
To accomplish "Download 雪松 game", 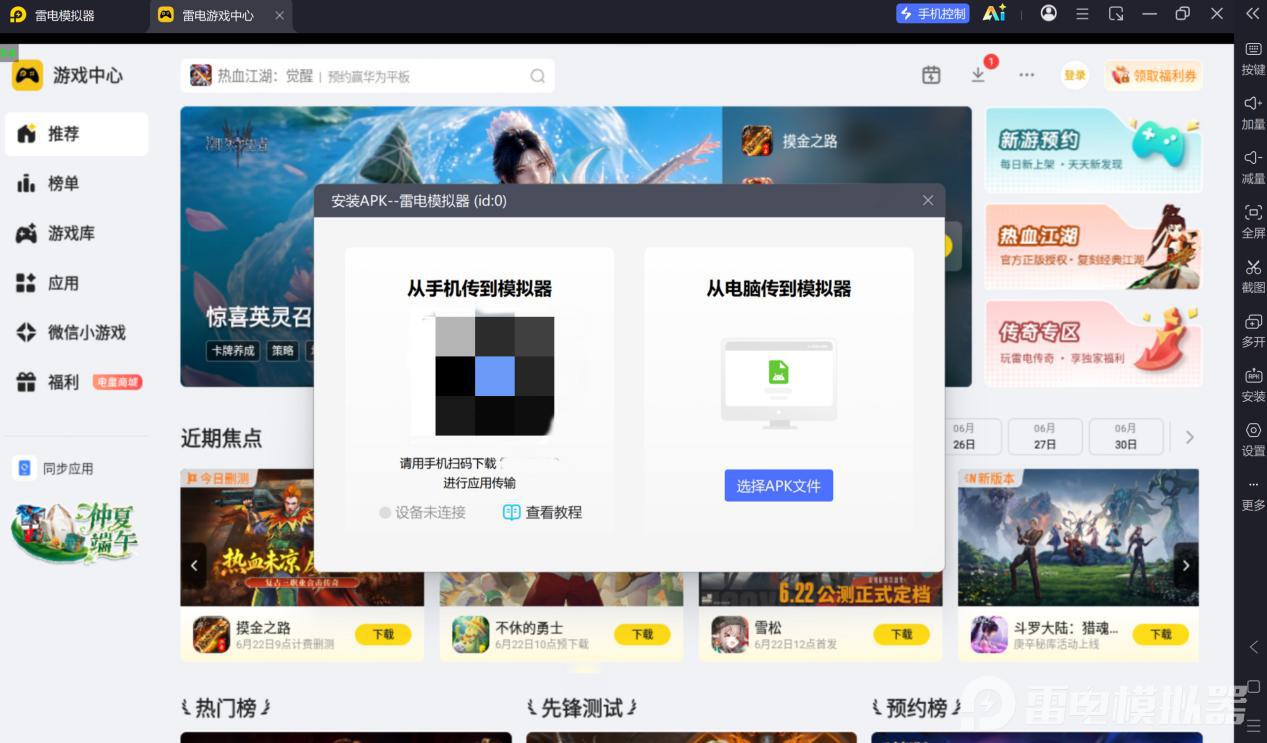I will (901, 634).
